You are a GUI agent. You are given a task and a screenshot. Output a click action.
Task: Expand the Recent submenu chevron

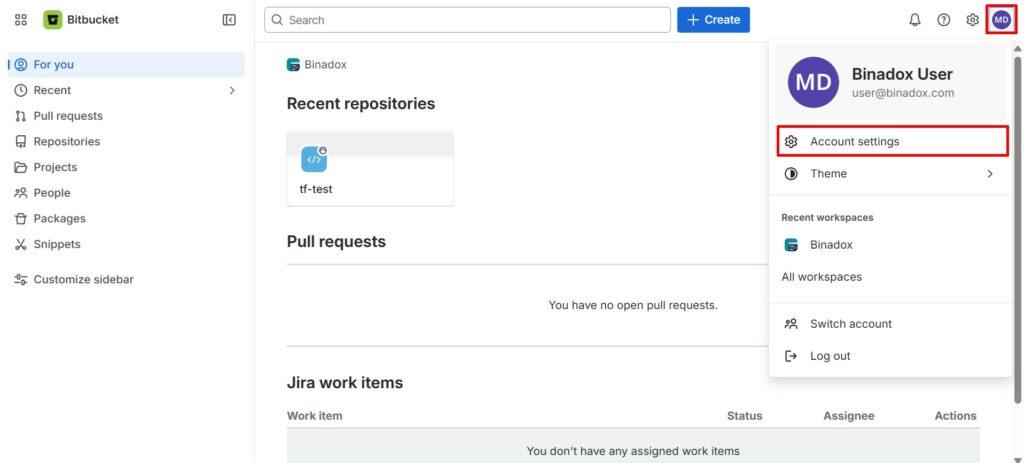coord(232,90)
